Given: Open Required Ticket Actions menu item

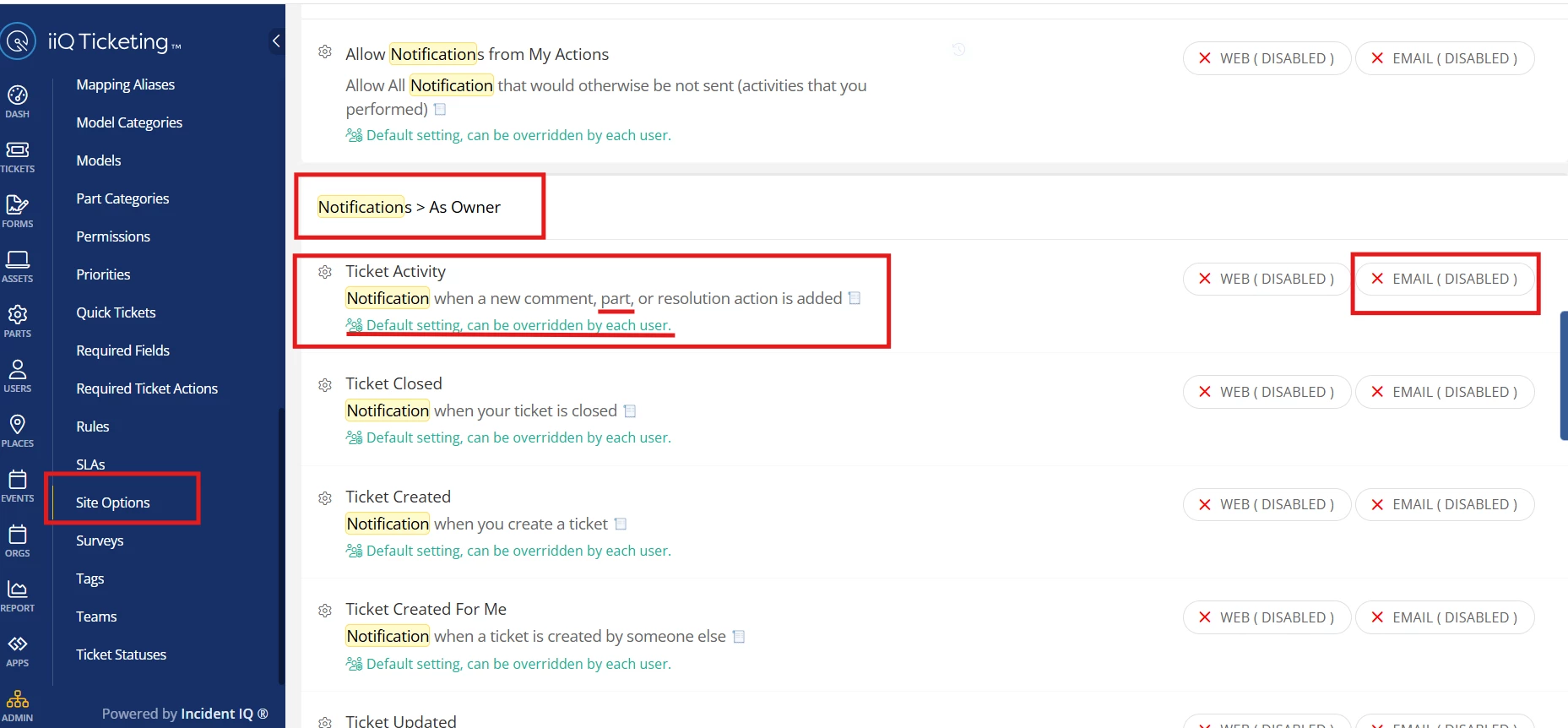Looking at the screenshot, I should click(147, 388).
